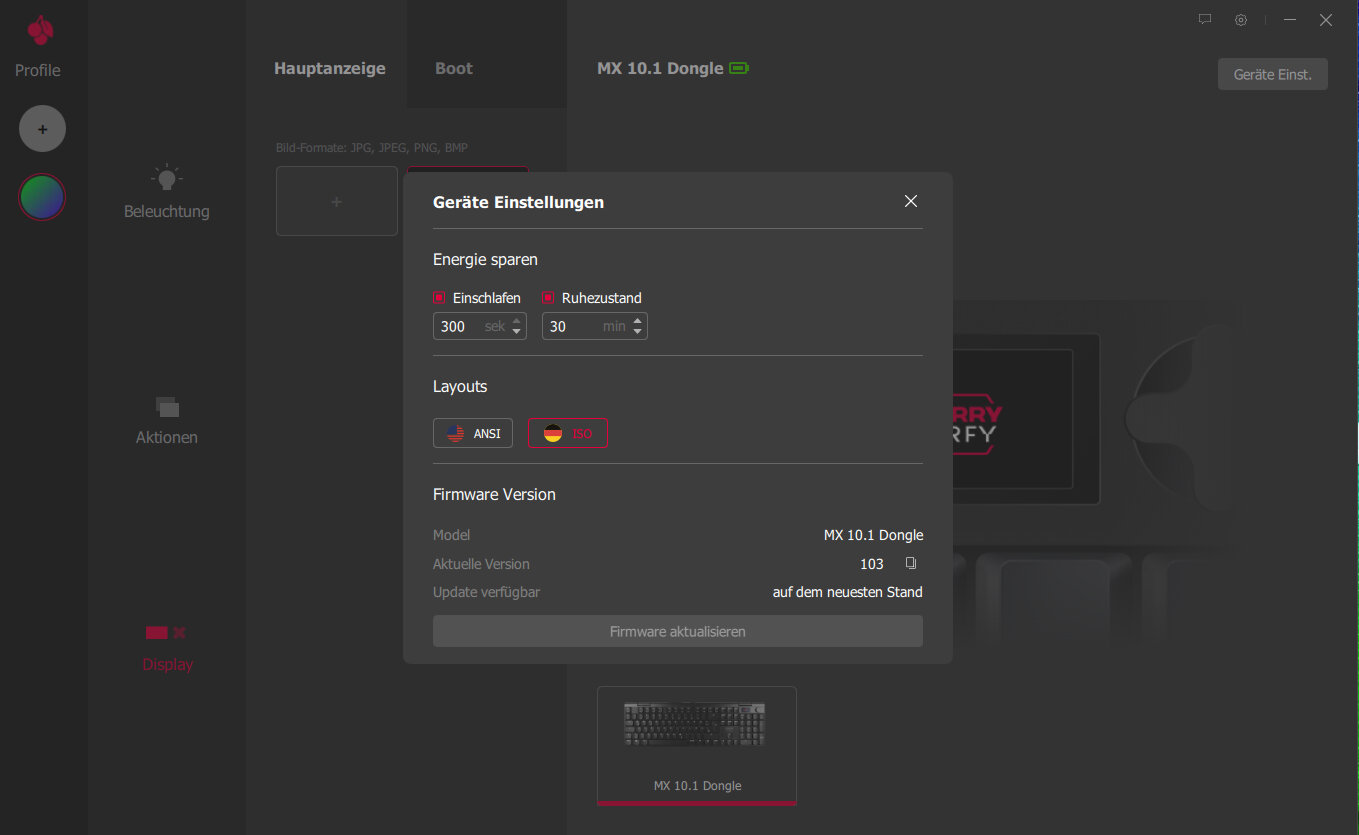Copy the current firmware version number
The height and width of the screenshot is (835, 1359).
(x=910, y=563)
